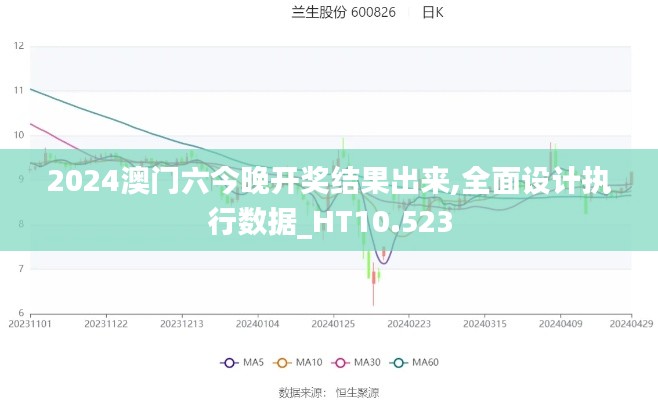Click the 日K label in title
This screenshot has width=658, height=400.
(433, 12)
